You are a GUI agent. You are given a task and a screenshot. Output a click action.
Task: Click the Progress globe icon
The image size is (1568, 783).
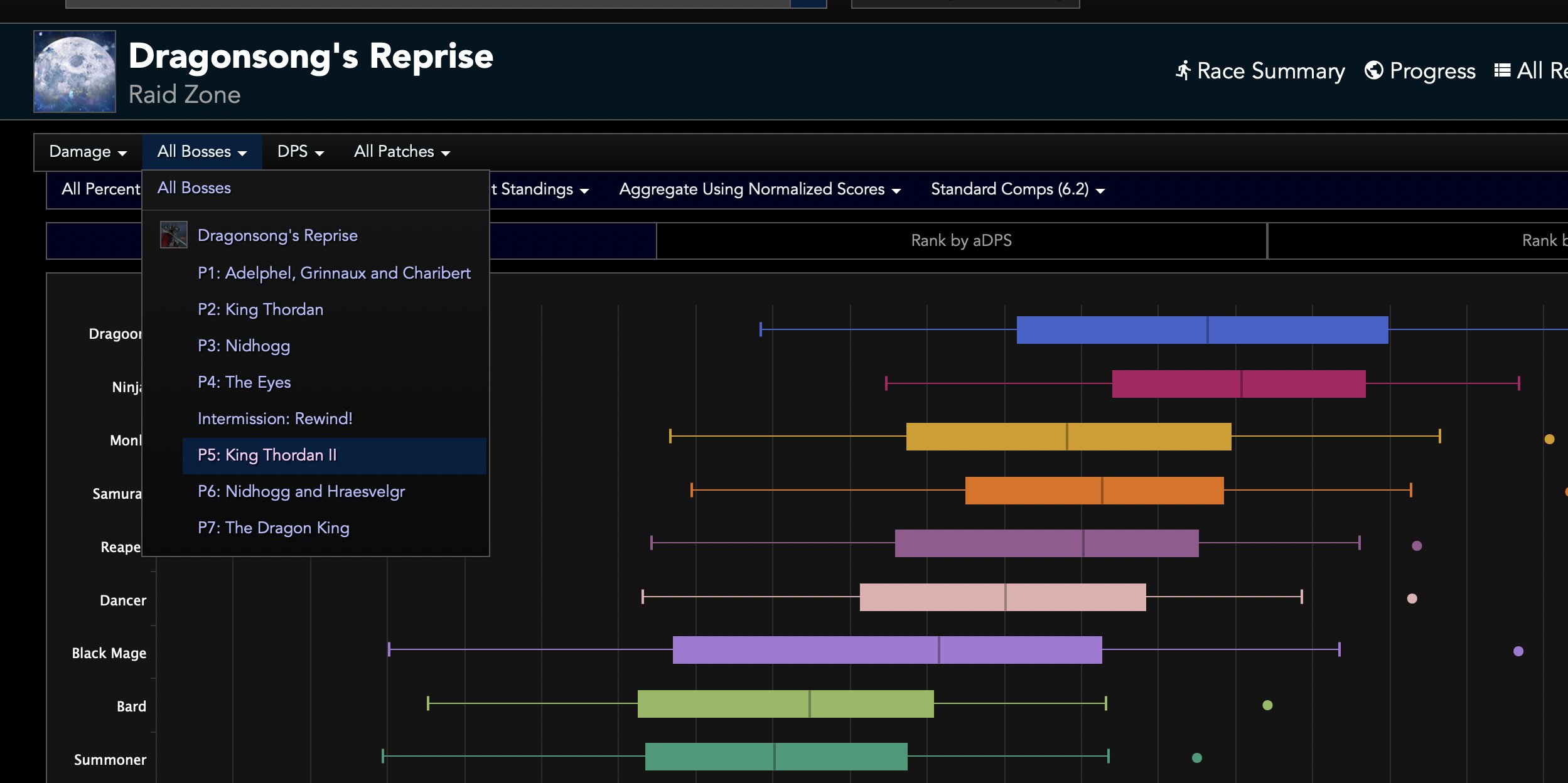pyautogui.click(x=1373, y=71)
